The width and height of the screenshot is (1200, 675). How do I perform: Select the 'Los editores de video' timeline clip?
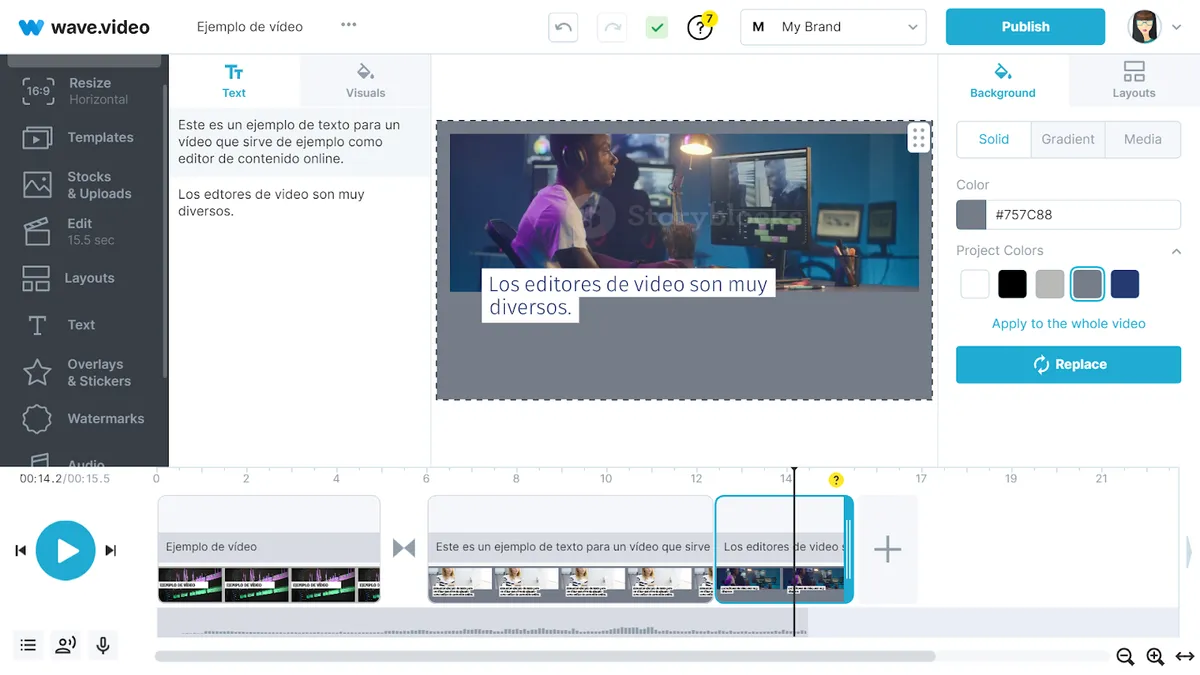(783, 549)
